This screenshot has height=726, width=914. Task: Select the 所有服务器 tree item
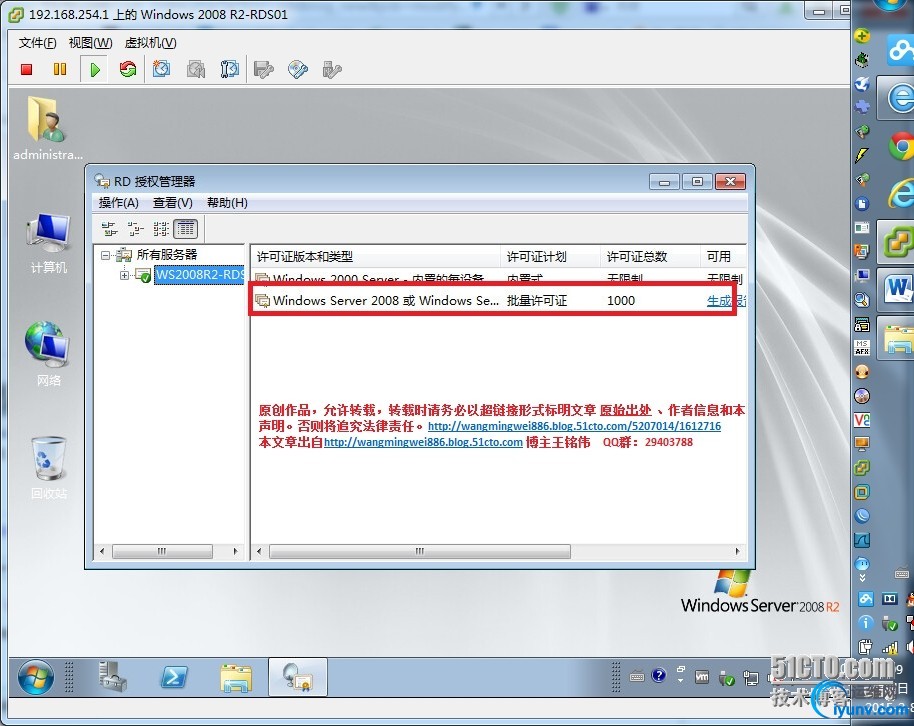click(x=167, y=255)
